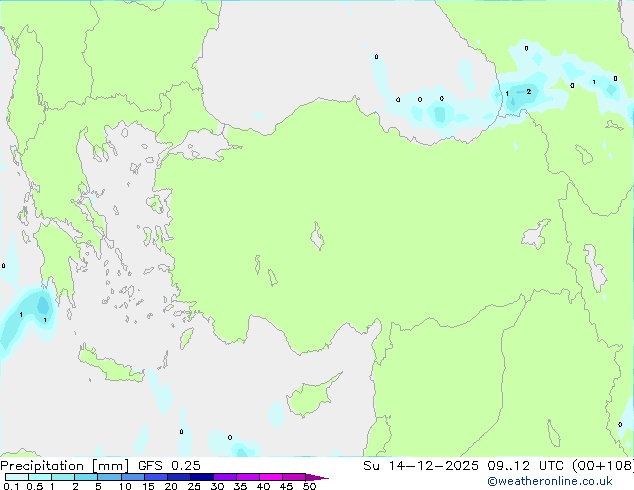This screenshot has width=634, height=490.
Task: Click the '50' legend scale label
Action: click(309, 486)
